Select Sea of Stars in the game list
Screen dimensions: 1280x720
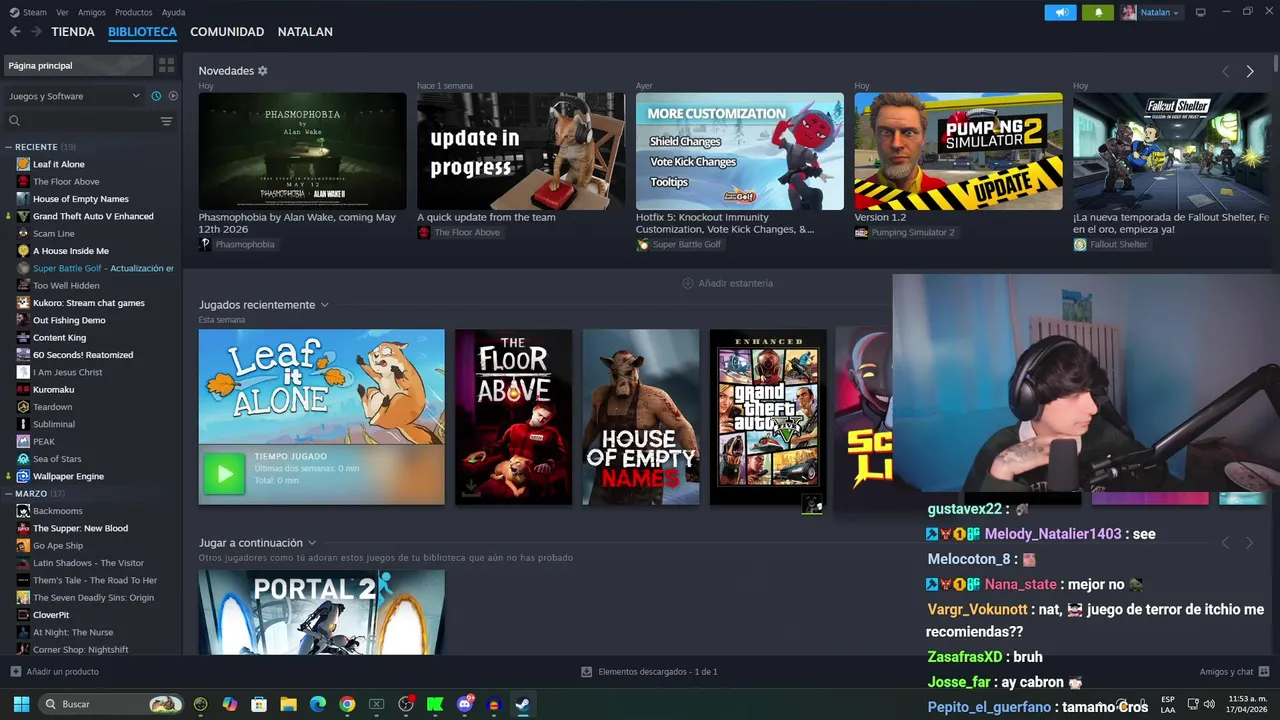coord(57,459)
